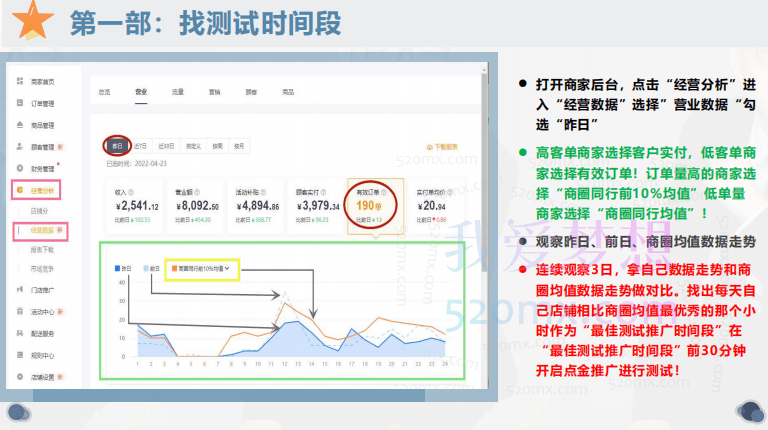Viewport: 768px width, 430px height.
Task: Toggle the 前日 series in chart legend
Action: click(153, 268)
